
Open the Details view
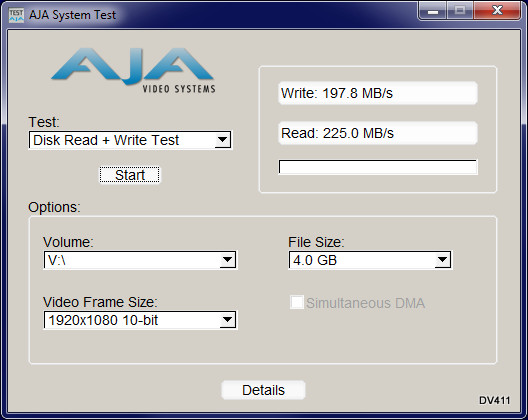pos(263,390)
